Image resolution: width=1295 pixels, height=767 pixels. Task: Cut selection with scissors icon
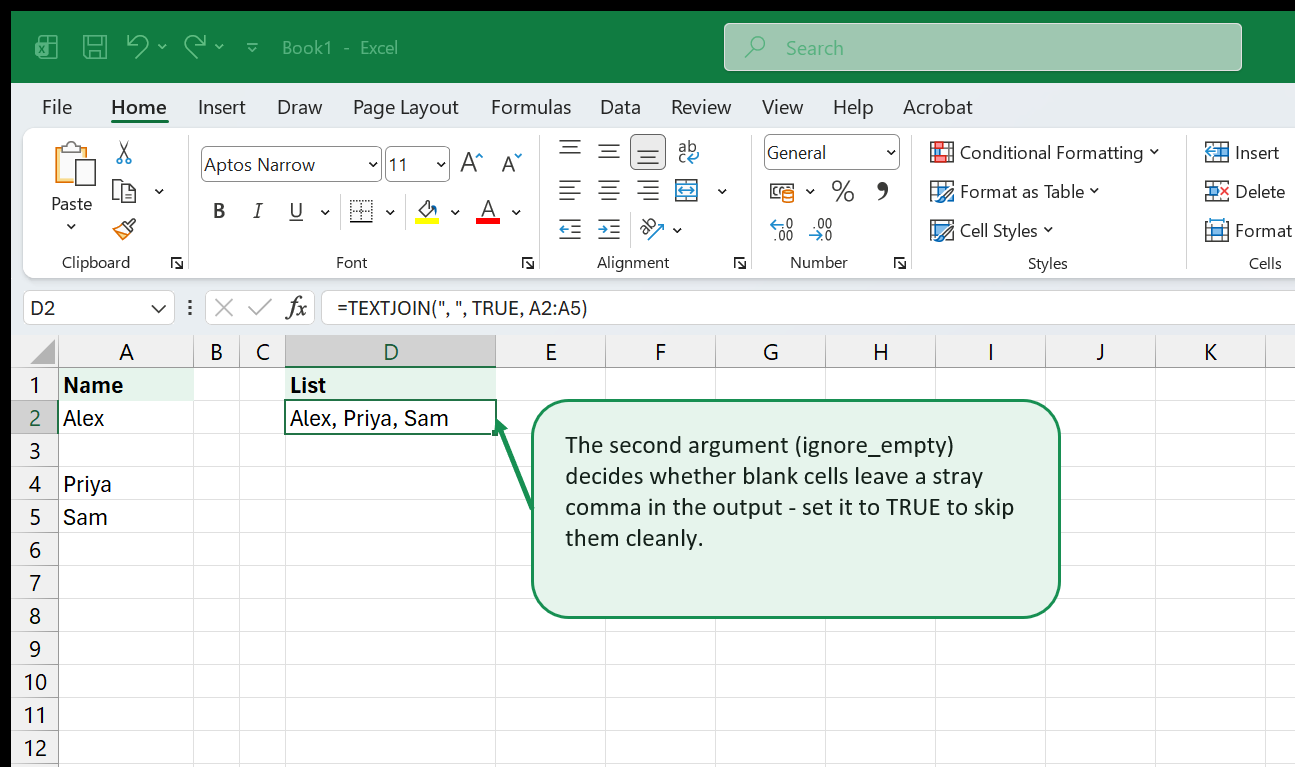(124, 153)
